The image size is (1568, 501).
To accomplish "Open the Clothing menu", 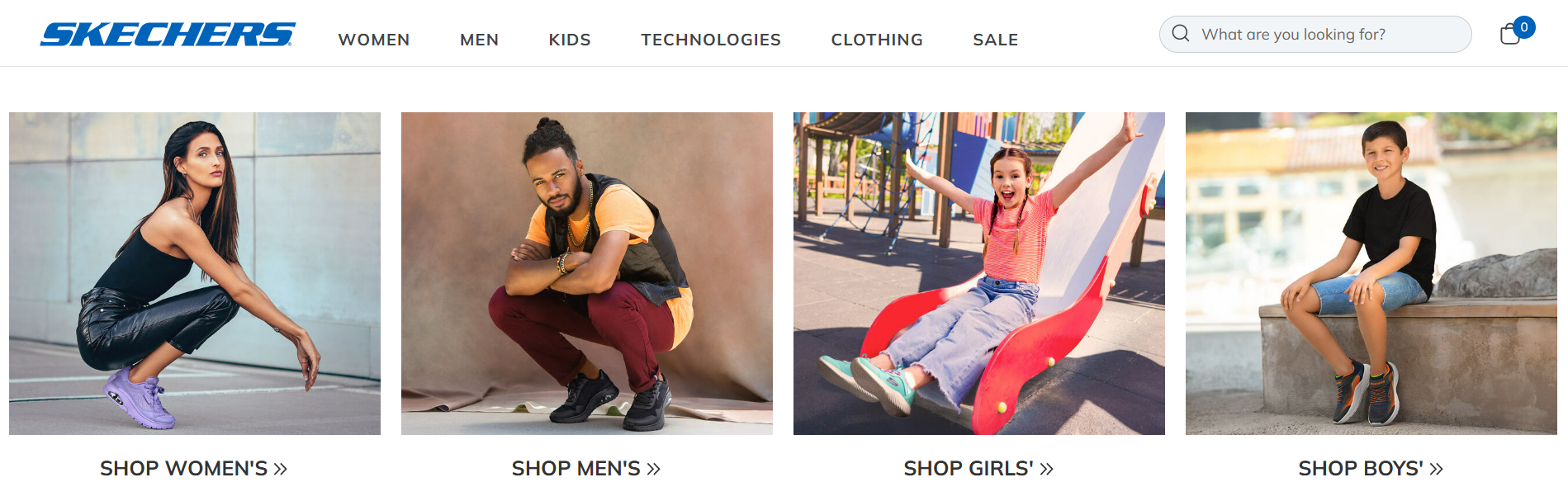I will coord(877,40).
